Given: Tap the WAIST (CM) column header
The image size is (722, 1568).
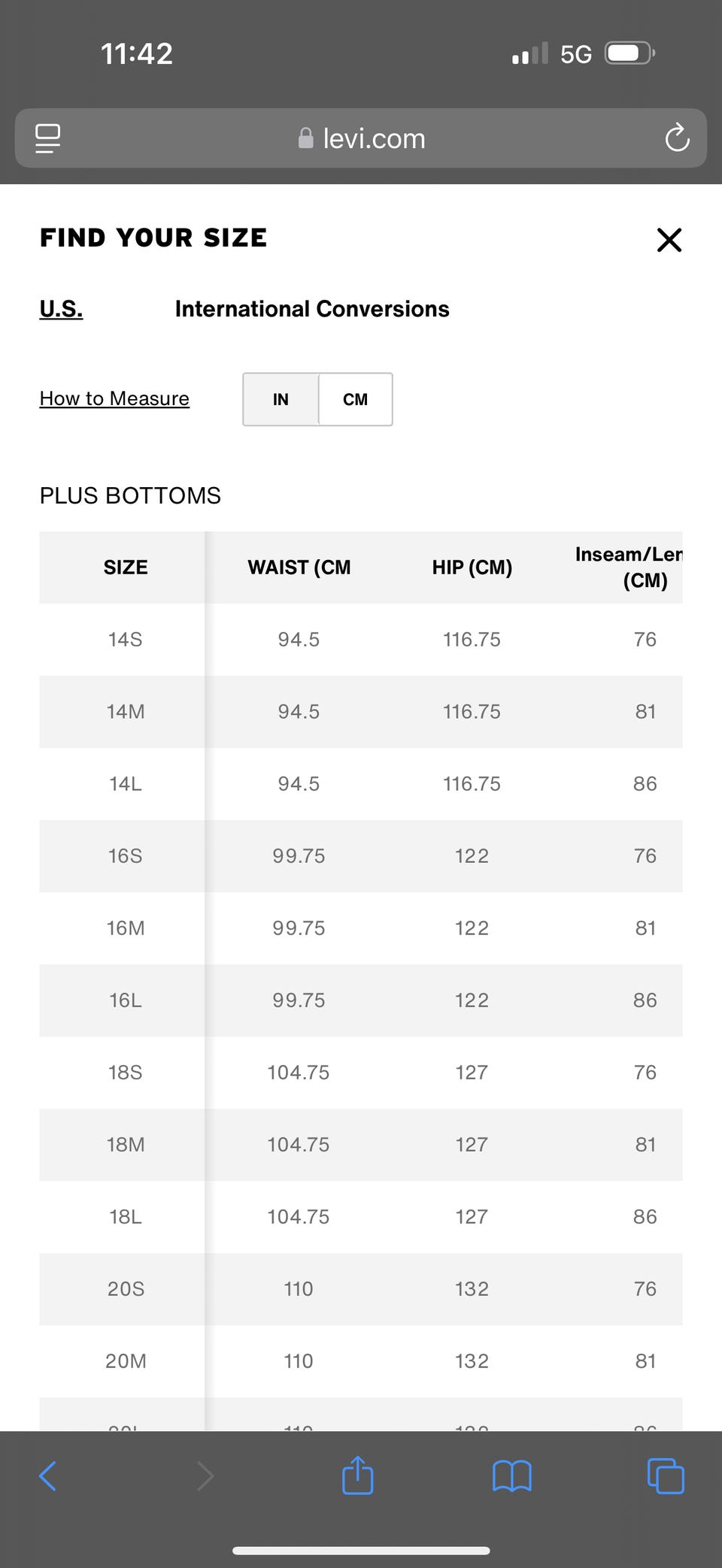Looking at the screenshot, I should tap(299, 568).
